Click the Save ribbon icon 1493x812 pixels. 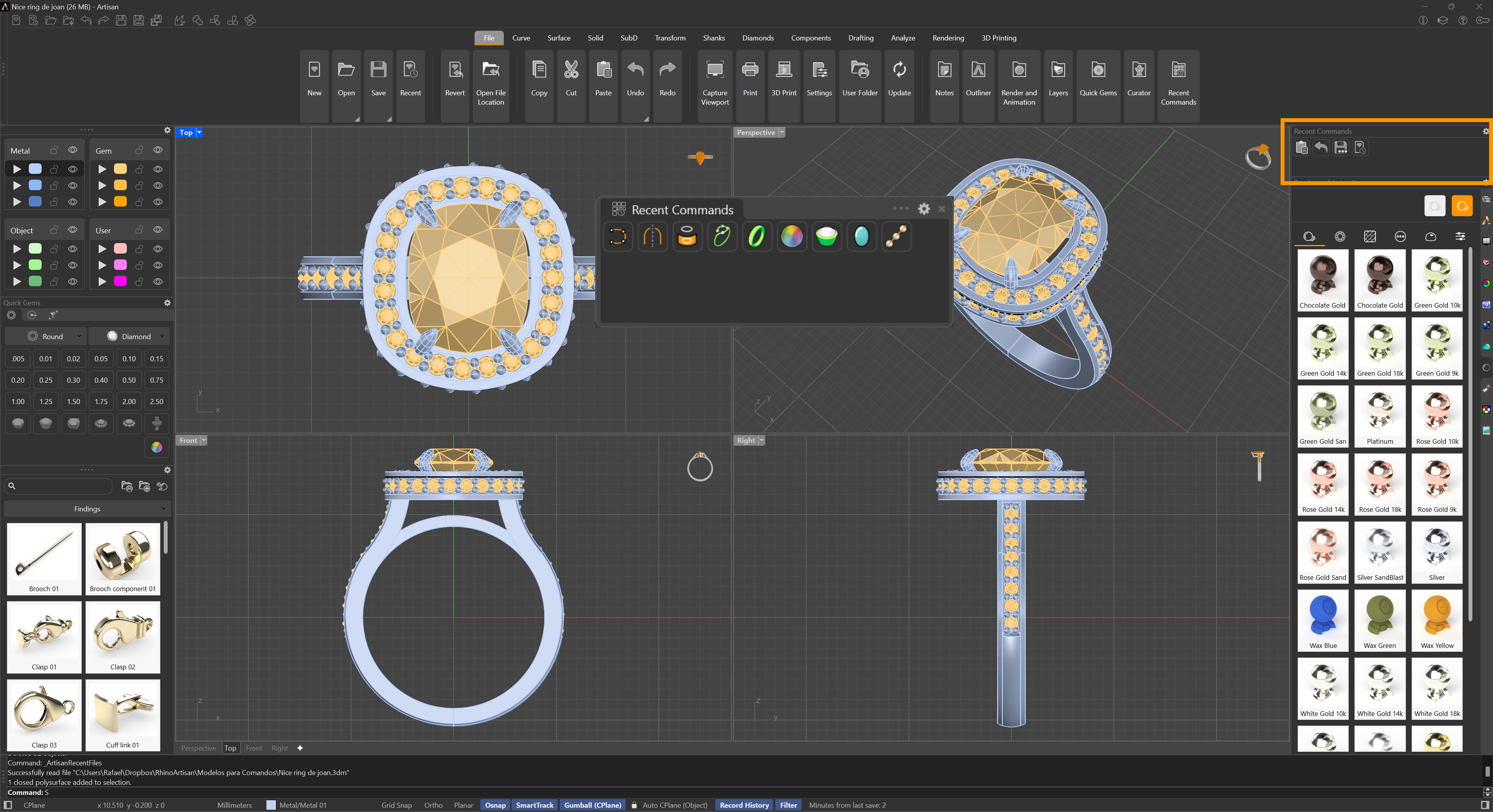[379, 70]
